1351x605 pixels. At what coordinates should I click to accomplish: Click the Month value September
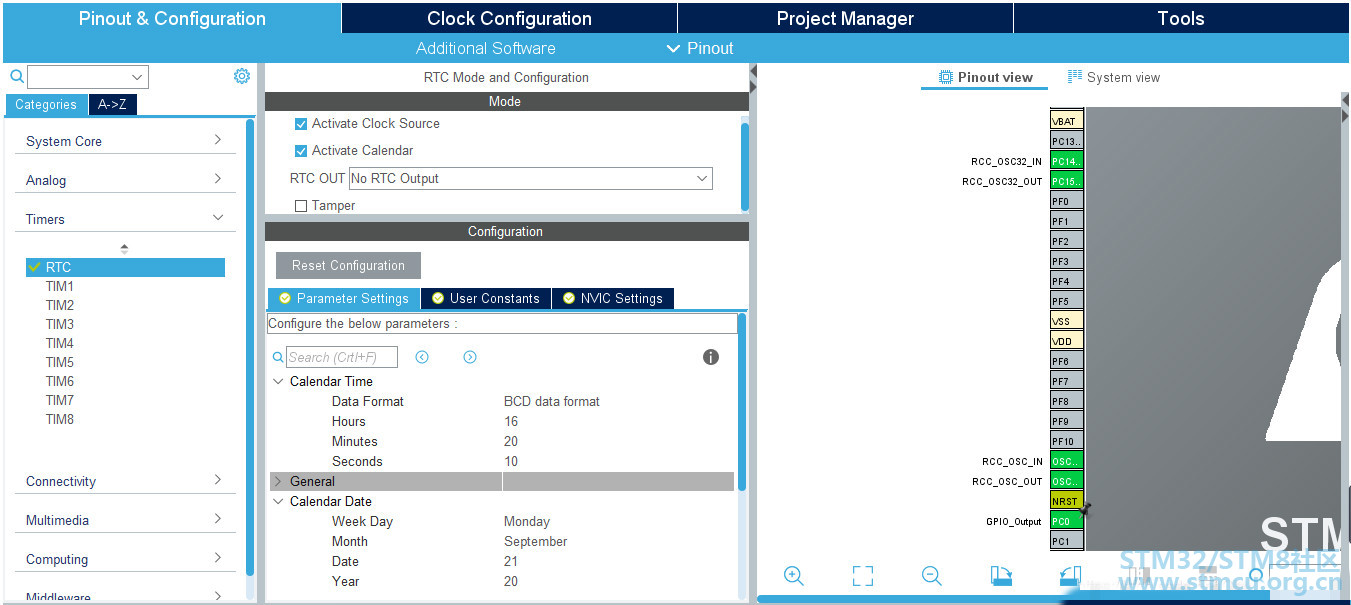click(535, 541)
